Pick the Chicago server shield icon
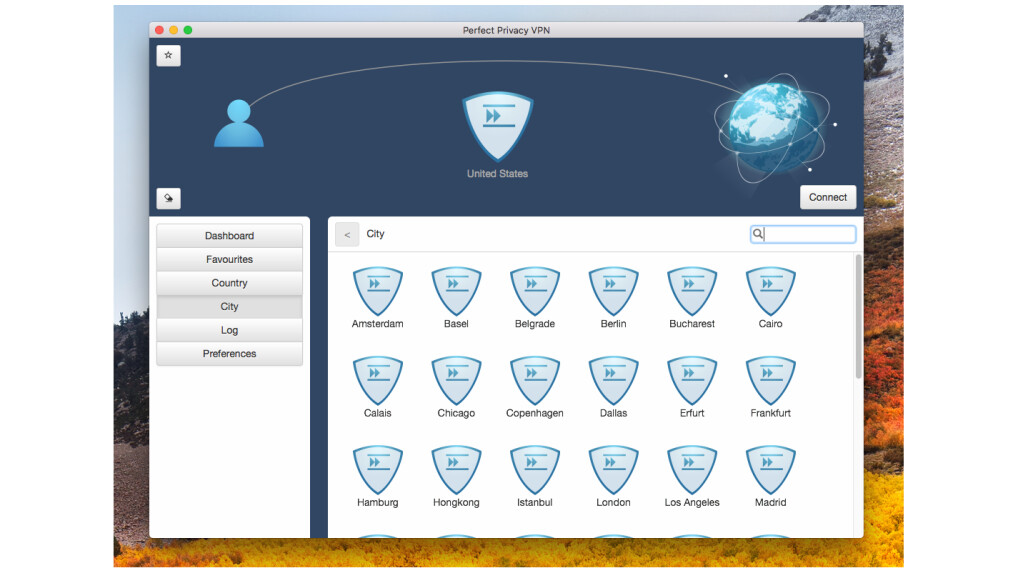Screen dimensions: 1018x573 [456, 381]
